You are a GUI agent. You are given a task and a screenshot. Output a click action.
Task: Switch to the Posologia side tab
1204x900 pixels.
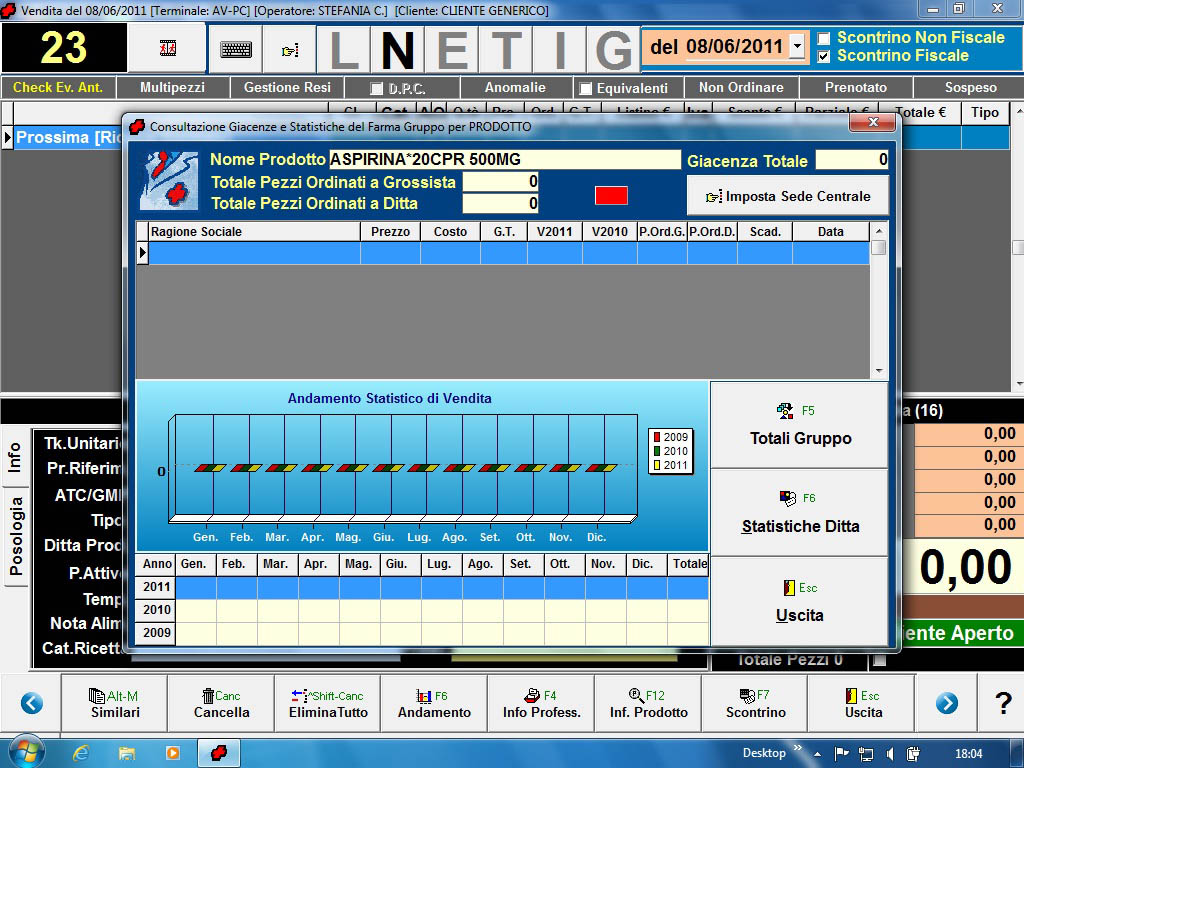15,537
